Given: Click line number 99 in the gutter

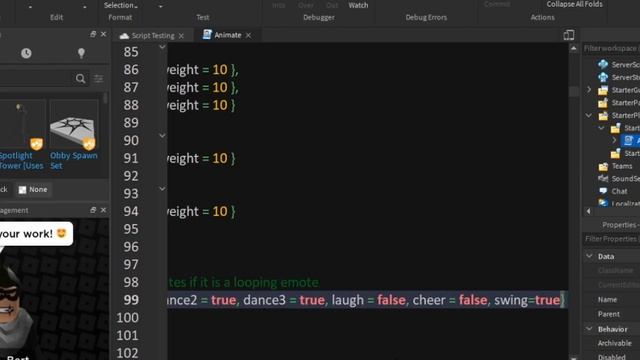Looking at the screenshot, I should pos(131,300).
